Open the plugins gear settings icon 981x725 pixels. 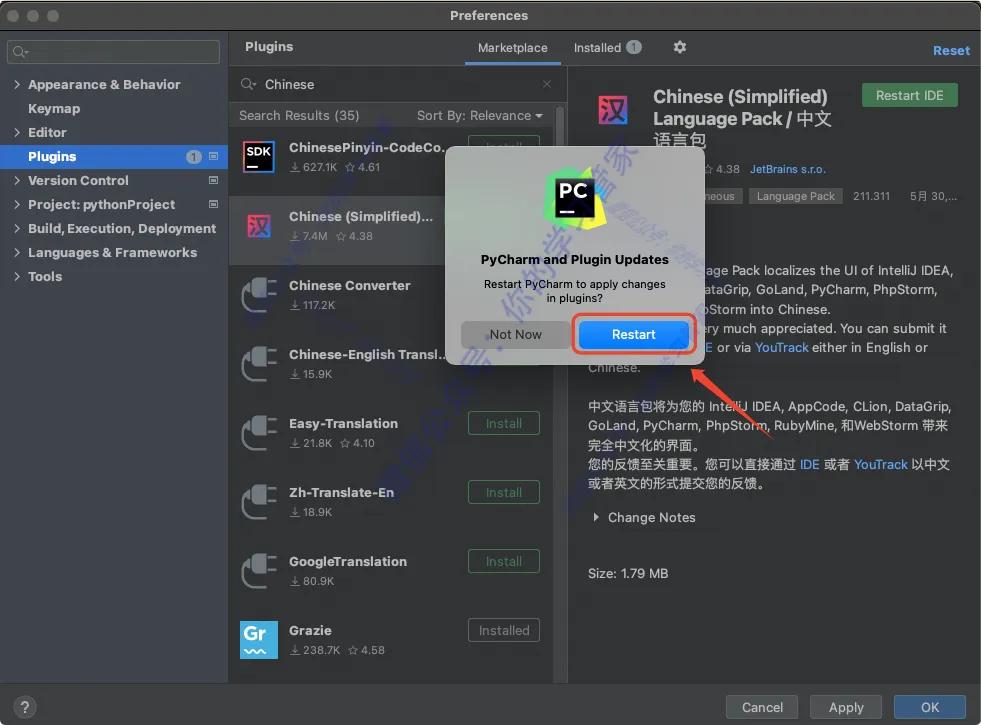[x=679, y=48]
